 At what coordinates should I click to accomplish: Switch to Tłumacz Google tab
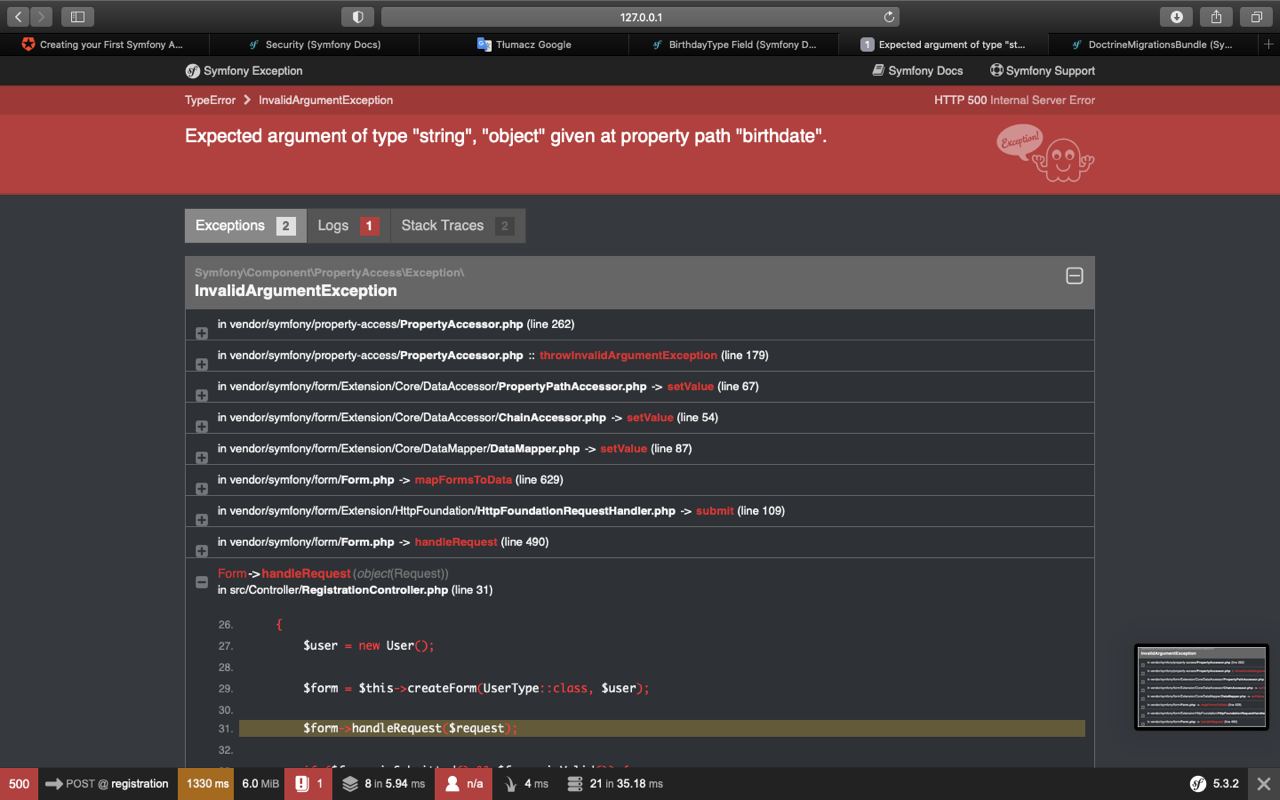pyautogui.click(x=524, y=44)
